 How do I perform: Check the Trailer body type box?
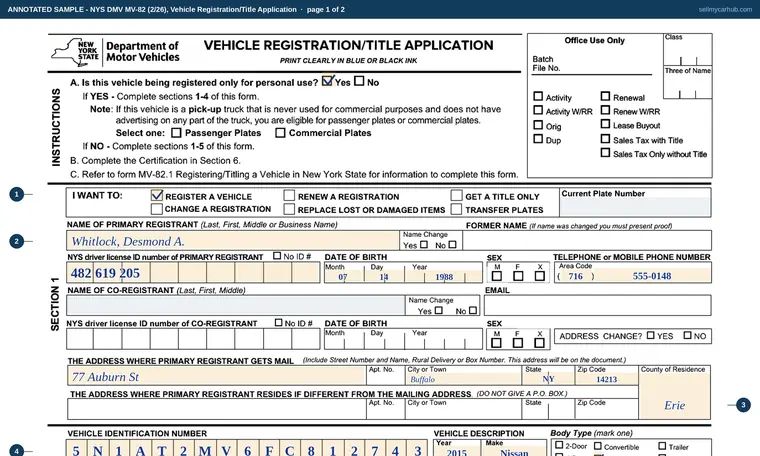pos(662,446)
